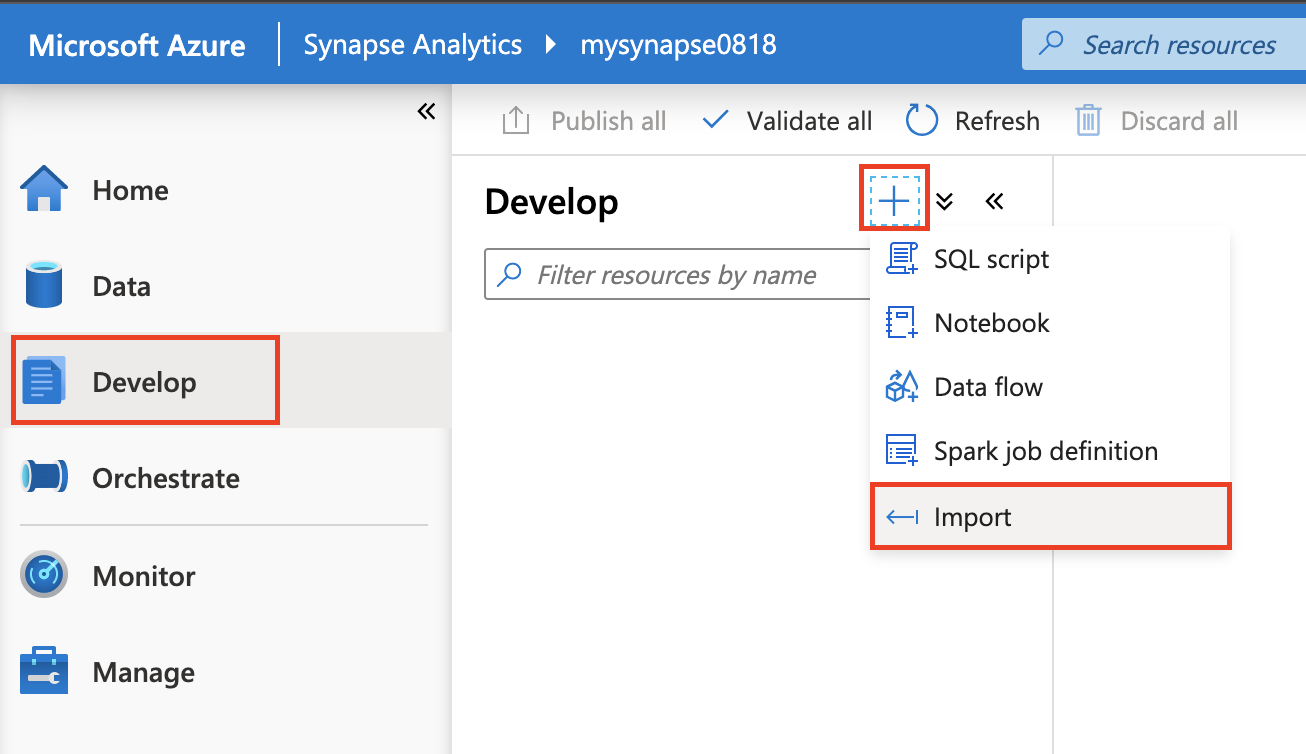Click the Publish all label
Screen dimensions: 1306x754
(609, 121)
